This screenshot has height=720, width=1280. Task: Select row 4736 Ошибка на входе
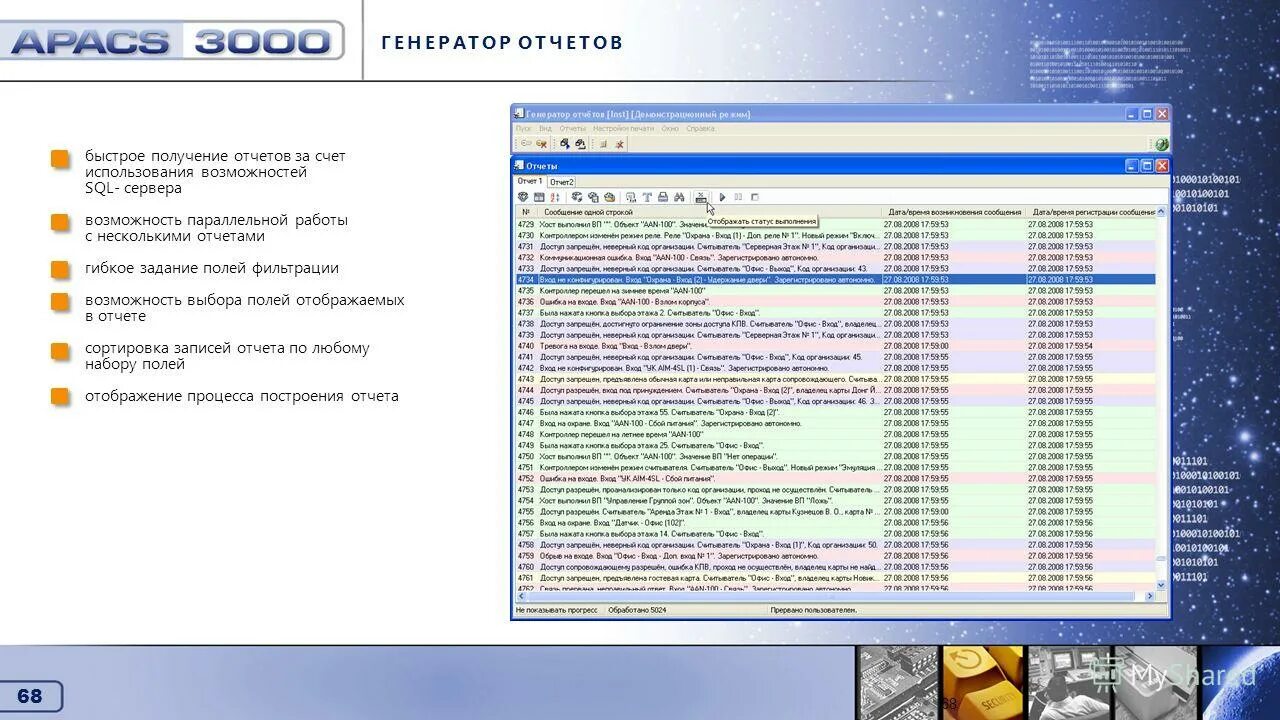point(835,302)
